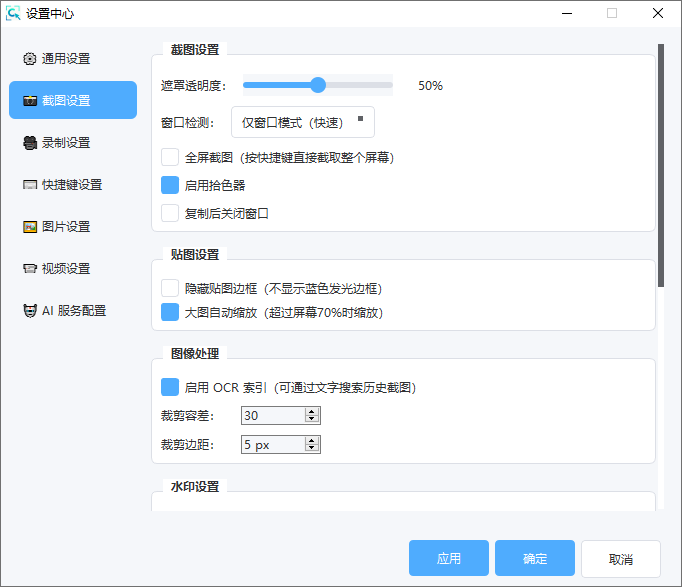
Task: Decrease 裁剪边距 with the down arrow
Action: tap(311, 448)
